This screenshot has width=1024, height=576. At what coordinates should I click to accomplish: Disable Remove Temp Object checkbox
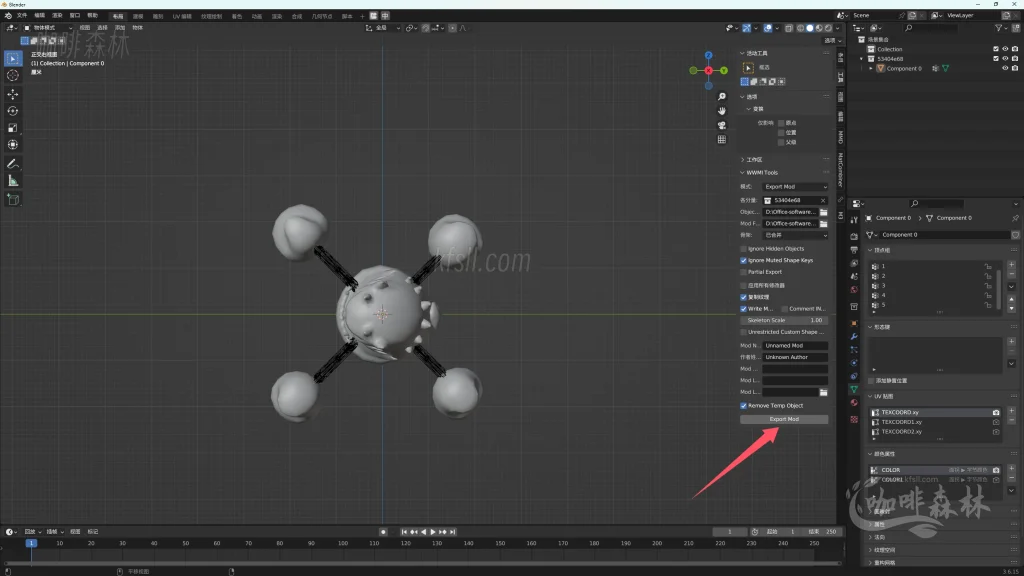743,406
